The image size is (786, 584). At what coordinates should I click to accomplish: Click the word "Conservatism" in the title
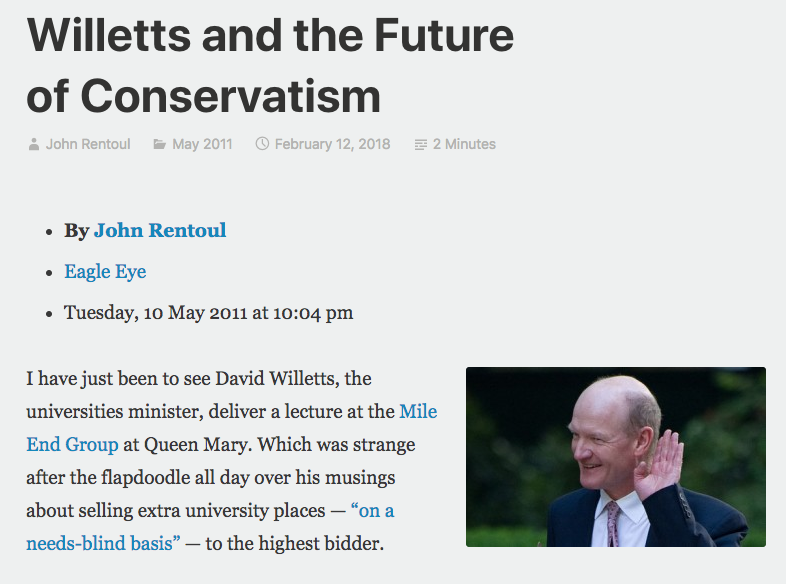(230, 97)
